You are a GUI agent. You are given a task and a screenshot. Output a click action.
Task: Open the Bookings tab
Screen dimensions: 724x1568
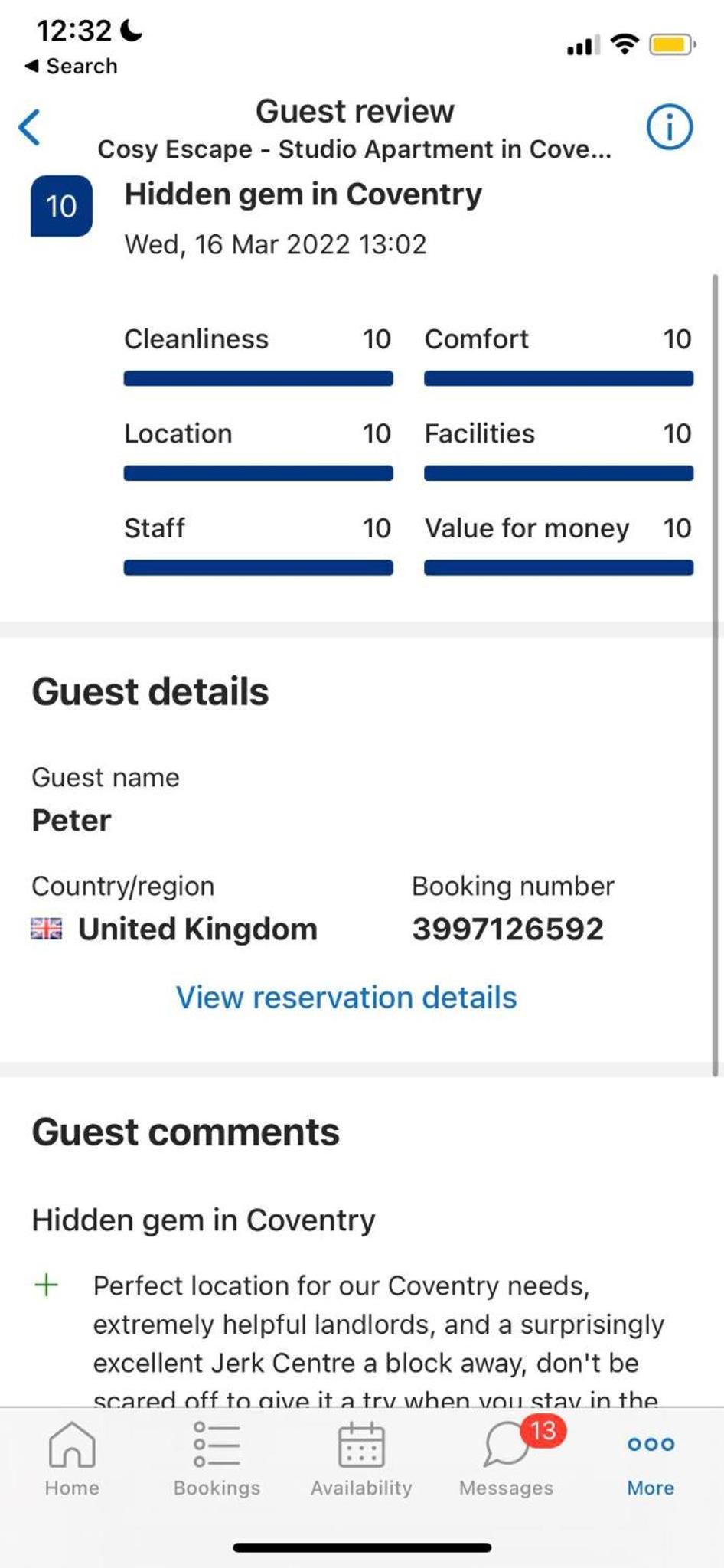217,1459
